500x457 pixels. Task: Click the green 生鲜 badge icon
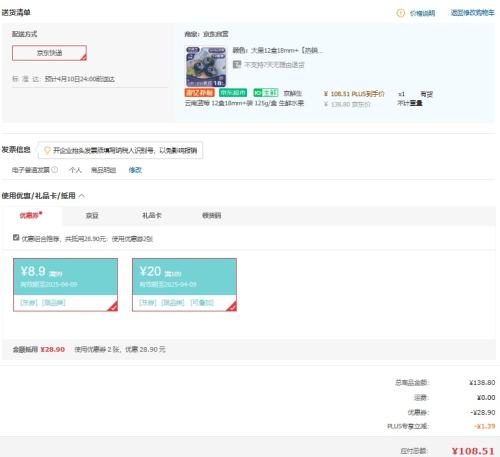[266, 93]
